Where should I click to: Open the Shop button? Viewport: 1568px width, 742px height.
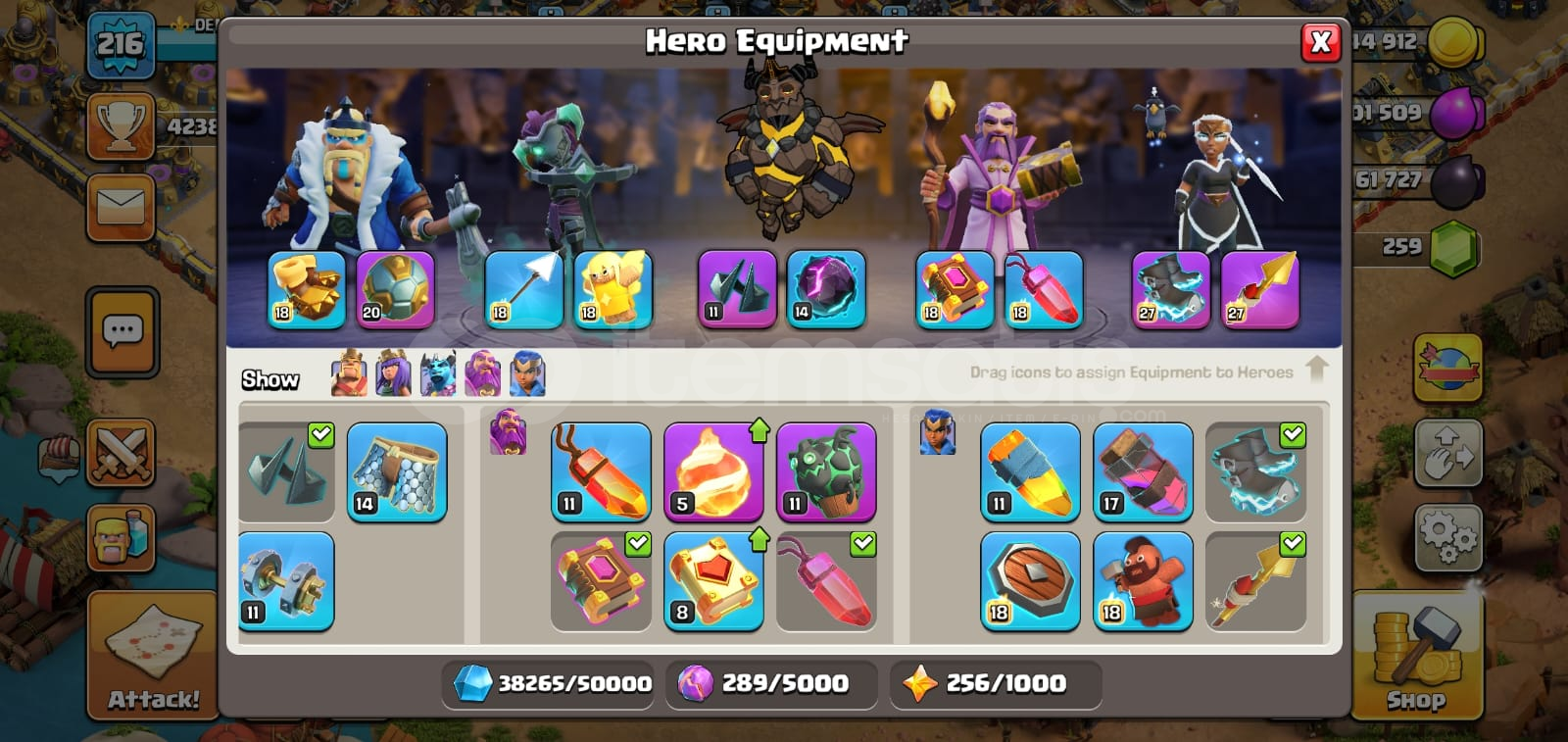coord(1416,655)
